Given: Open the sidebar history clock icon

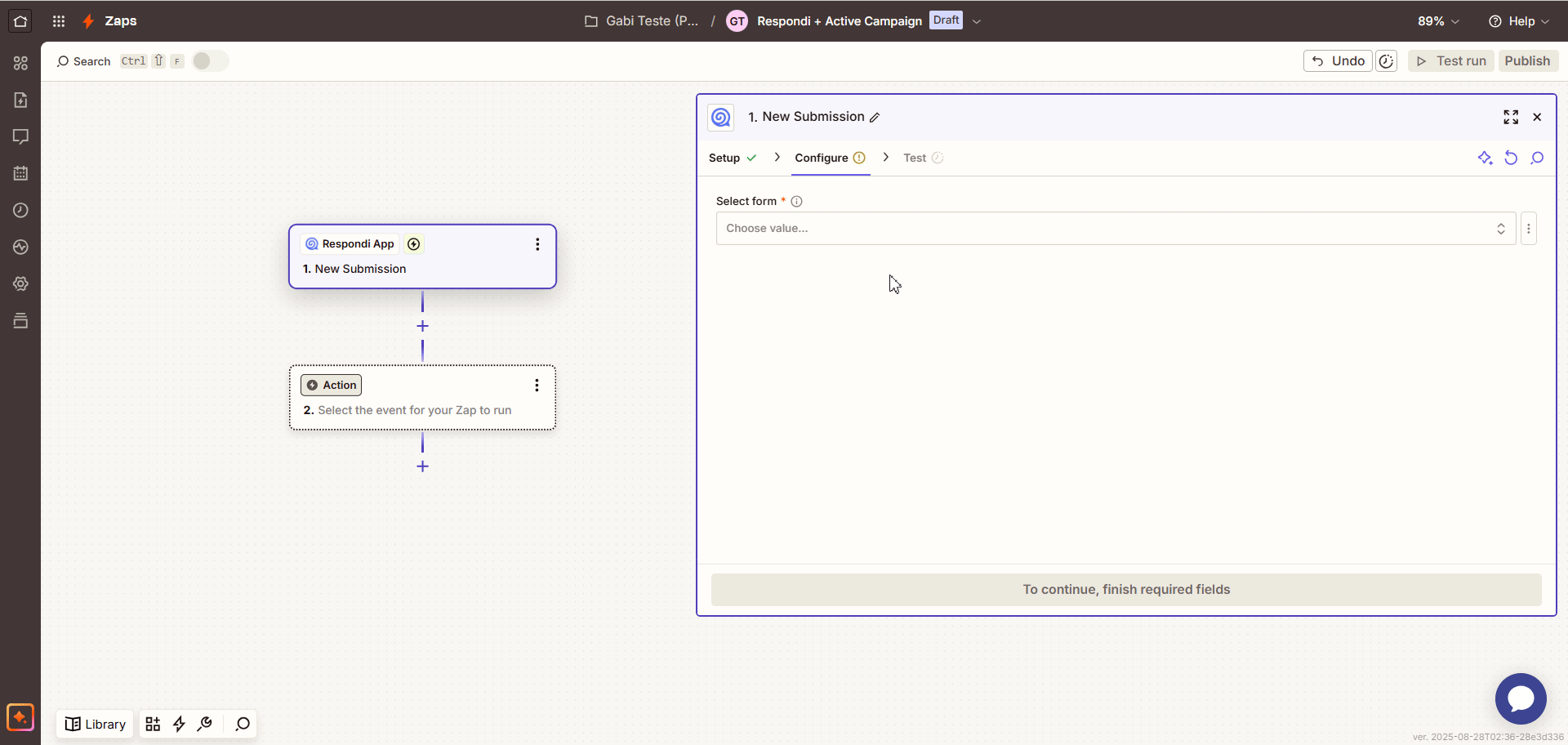Looking at the screenshot, I should [20, 210].
